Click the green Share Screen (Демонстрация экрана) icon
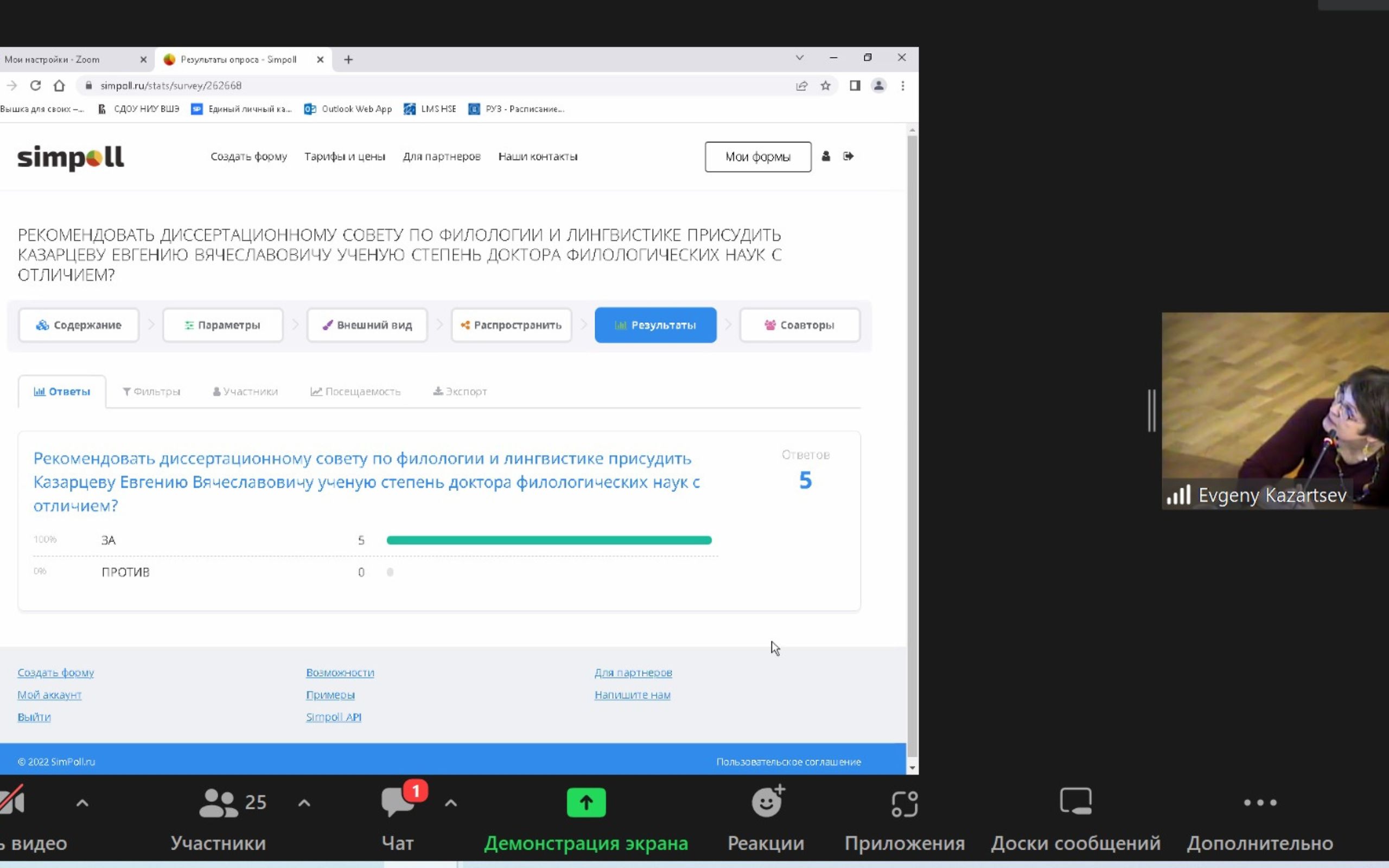Image resolution: width=1389 pixels, height=868 pixels. [x=585, y=802]
